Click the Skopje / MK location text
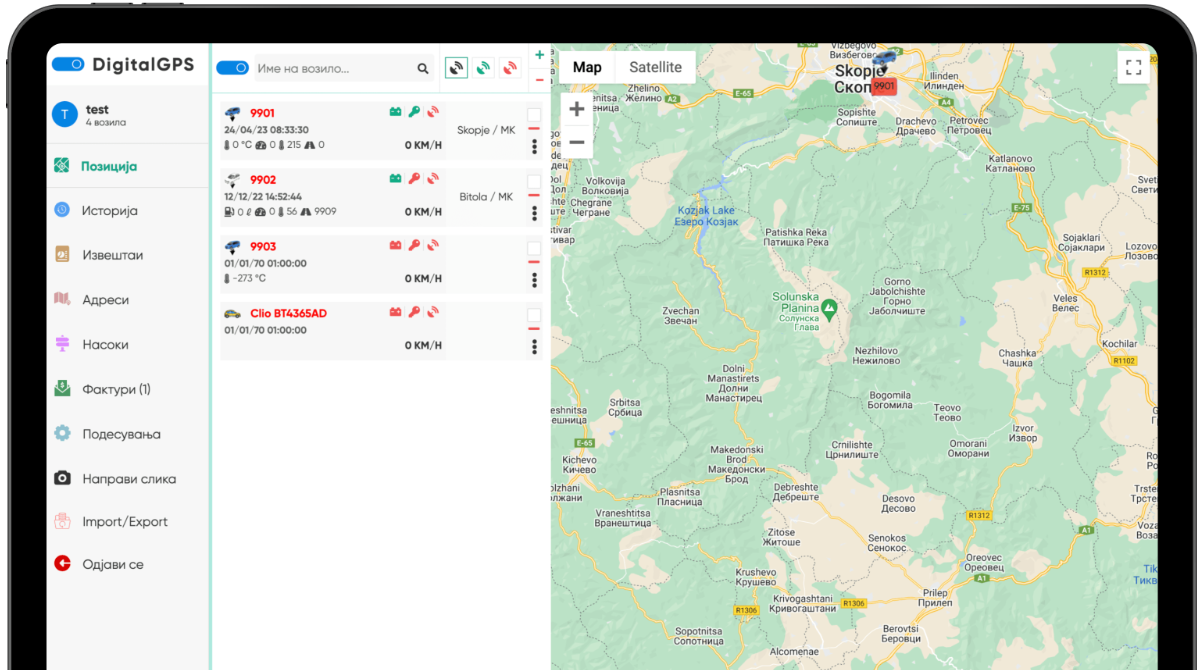This screenshot has width=1200, height=670. (x=485, y=130)
